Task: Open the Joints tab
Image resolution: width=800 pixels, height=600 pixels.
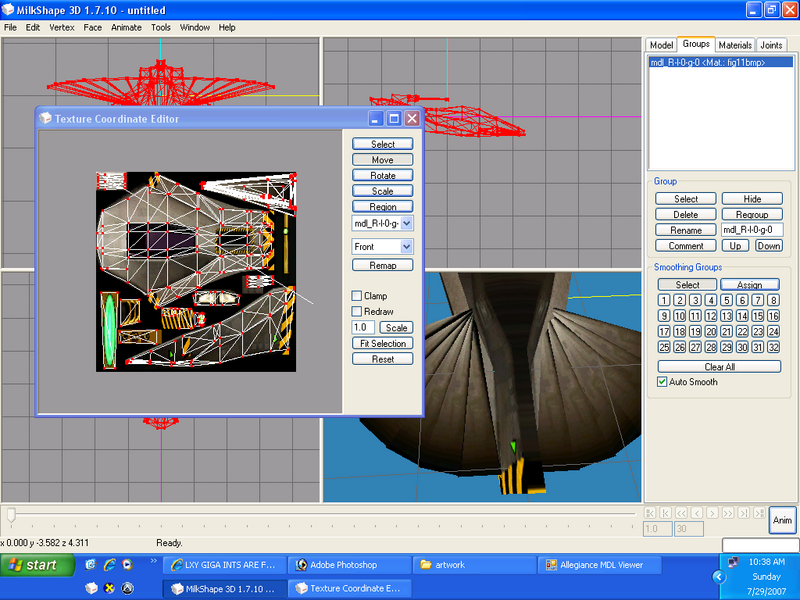Action: [771, 45]
